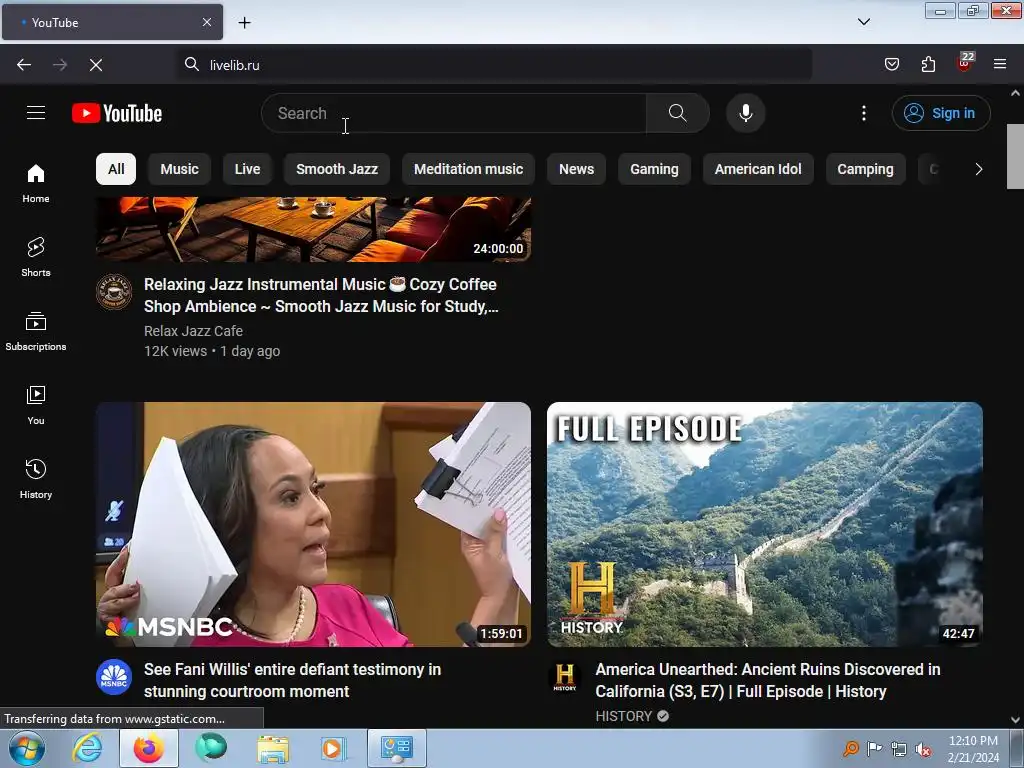This screenshot has width=1024, height=768.
Task: Open Subscriptions in the sidebar
Action: (x=36, y=331)
